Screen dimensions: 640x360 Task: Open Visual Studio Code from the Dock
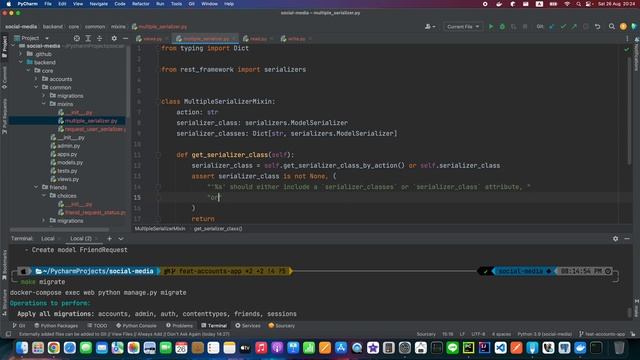tap(500, 348)
